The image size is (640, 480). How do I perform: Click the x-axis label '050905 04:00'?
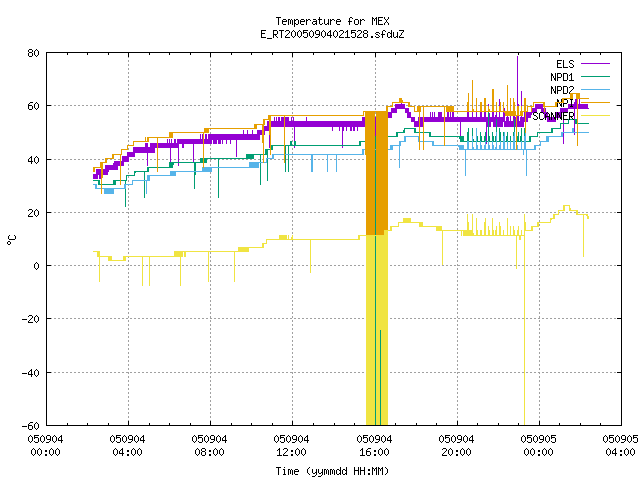pos(620,445)
